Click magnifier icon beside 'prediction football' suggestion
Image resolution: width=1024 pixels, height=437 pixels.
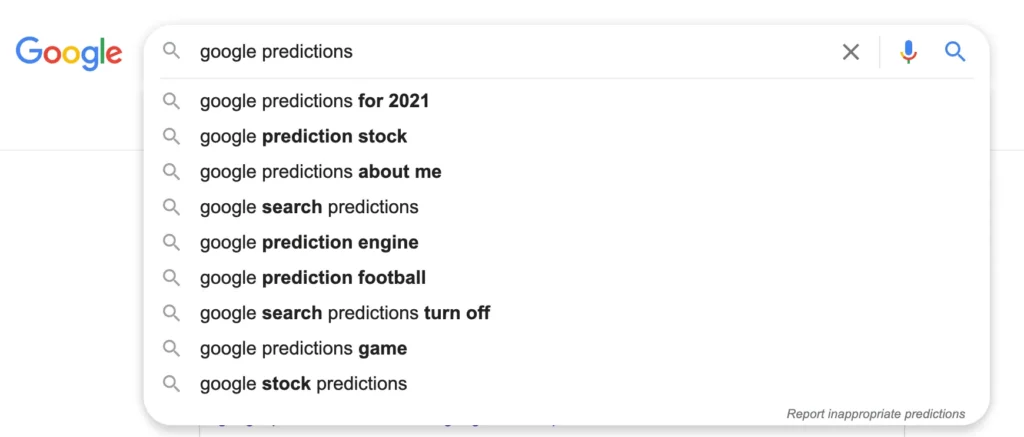coord(171,278)
